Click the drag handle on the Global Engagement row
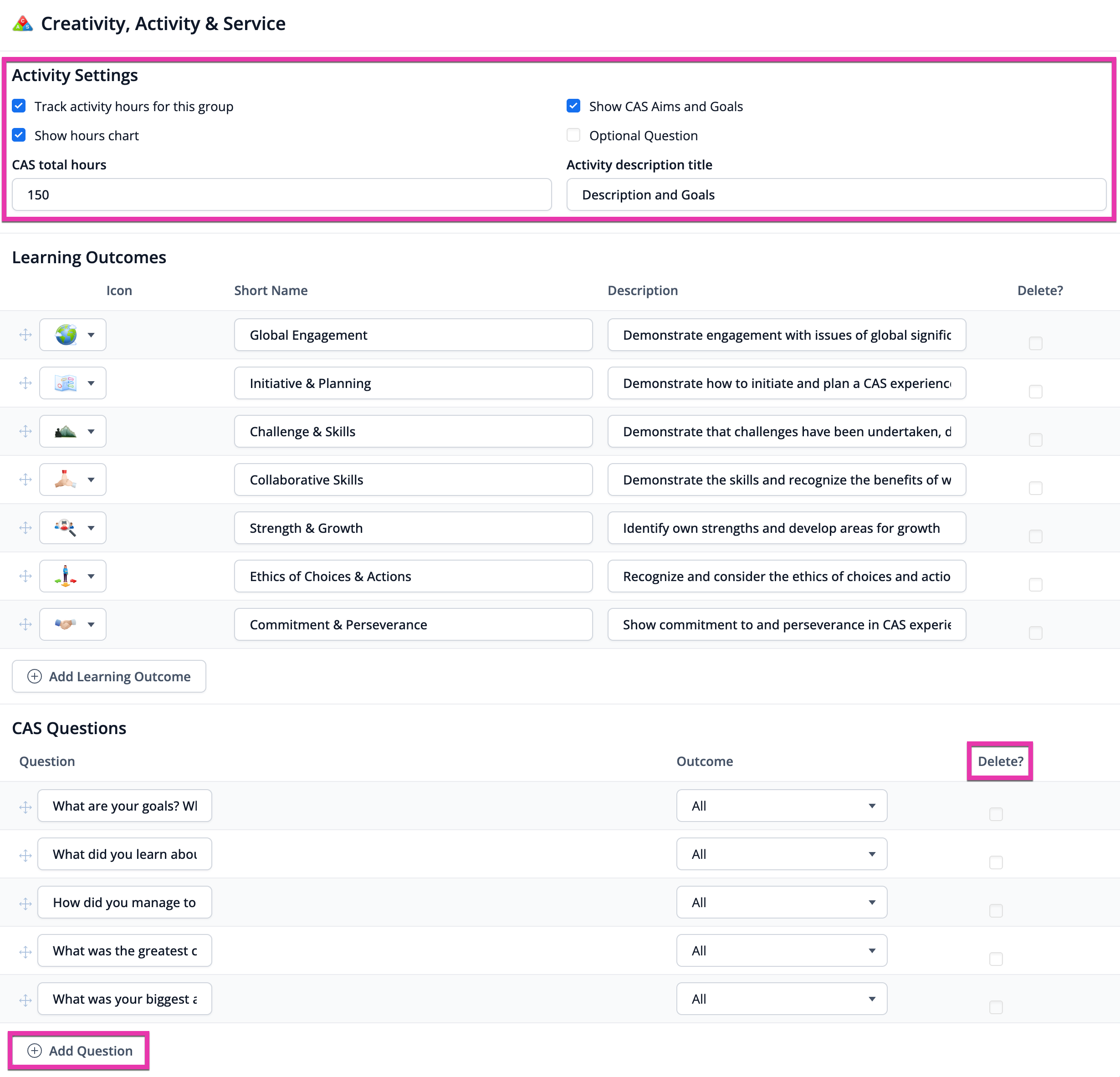This screenshot has height=1077, width=1120. pyautogui.click(x=25, y=335)
